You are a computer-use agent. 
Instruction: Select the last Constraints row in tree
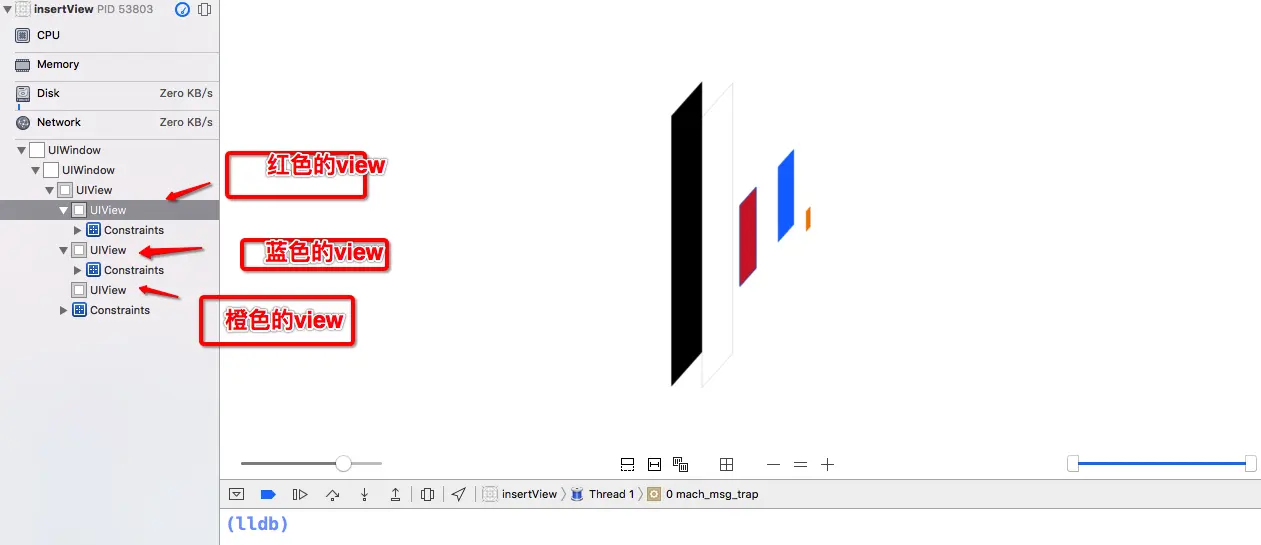(x=109, y=310)
